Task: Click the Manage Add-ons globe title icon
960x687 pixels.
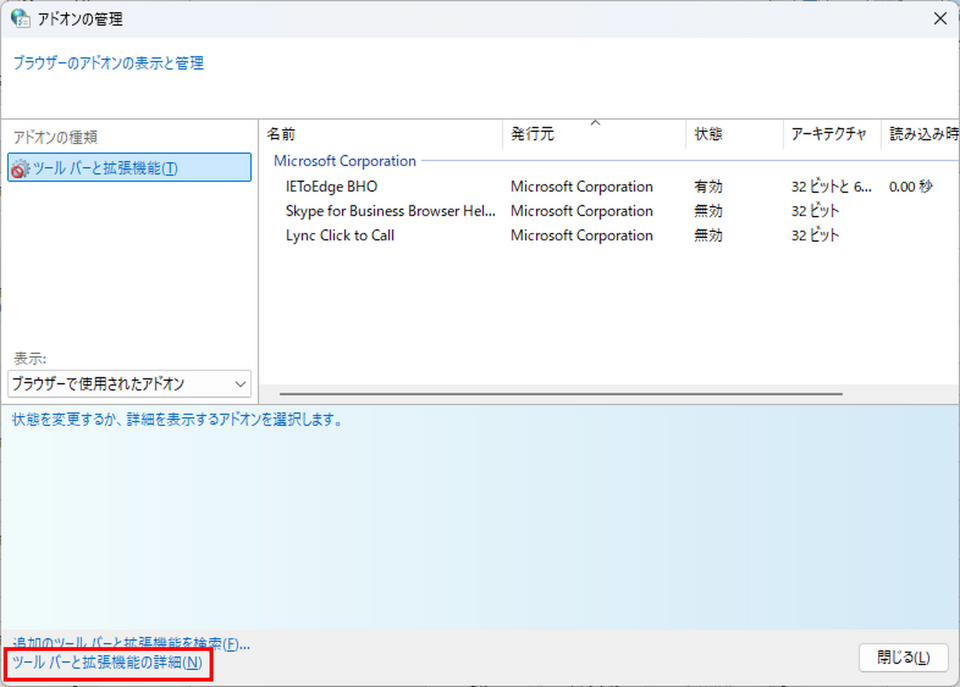Action: tap(20, 18)
